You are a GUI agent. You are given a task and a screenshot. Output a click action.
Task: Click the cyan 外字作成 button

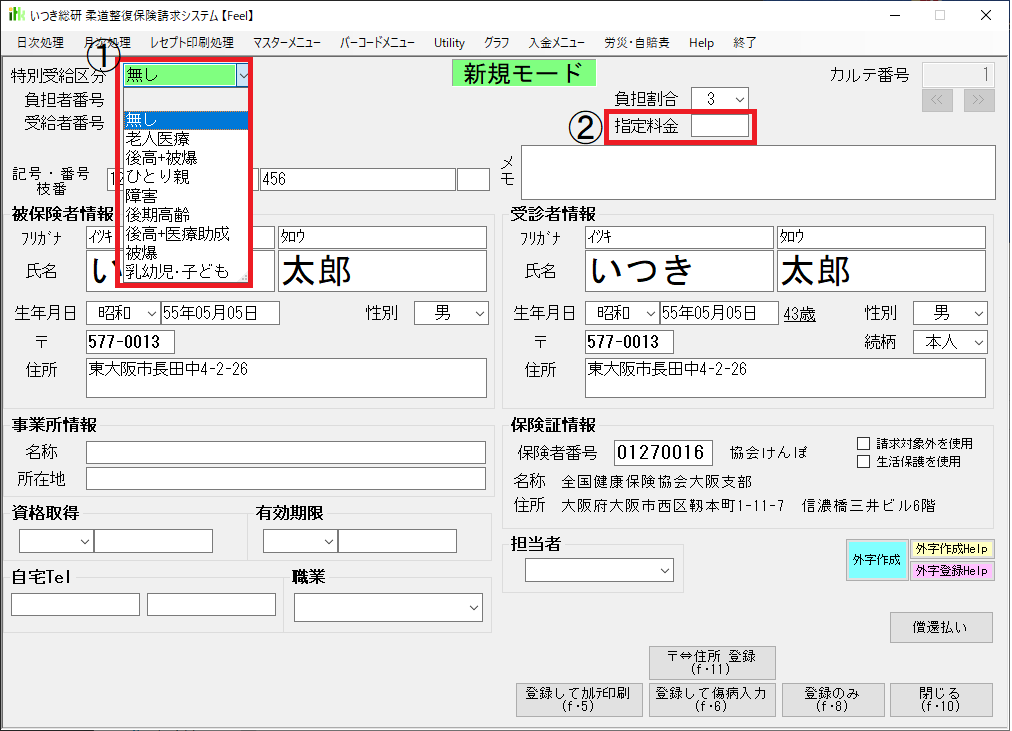coord(877,560)
